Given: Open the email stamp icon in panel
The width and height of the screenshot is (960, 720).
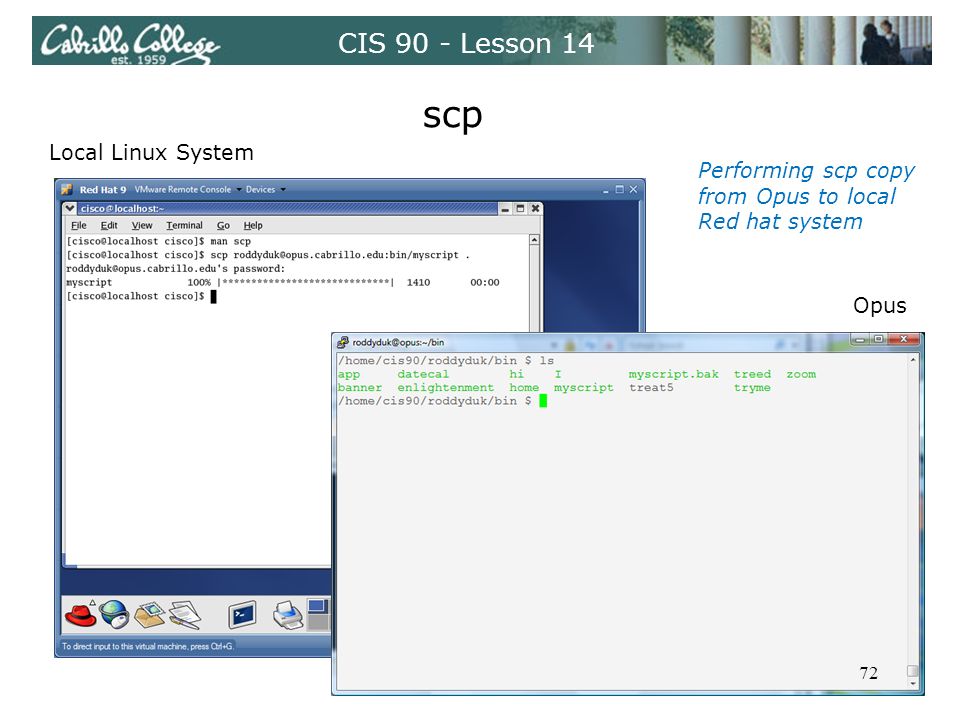Looking at the screenshot, I should coord(149,615).
